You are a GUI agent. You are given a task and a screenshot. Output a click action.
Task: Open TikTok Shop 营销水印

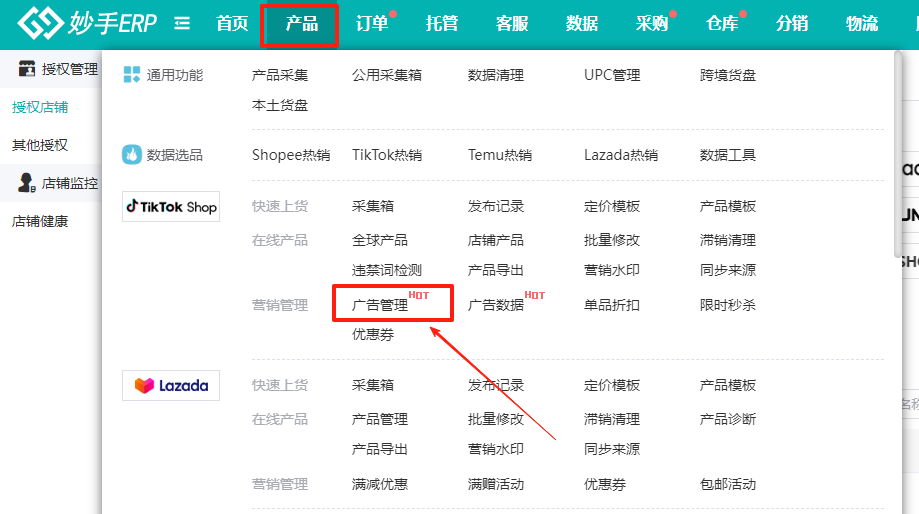612,270
